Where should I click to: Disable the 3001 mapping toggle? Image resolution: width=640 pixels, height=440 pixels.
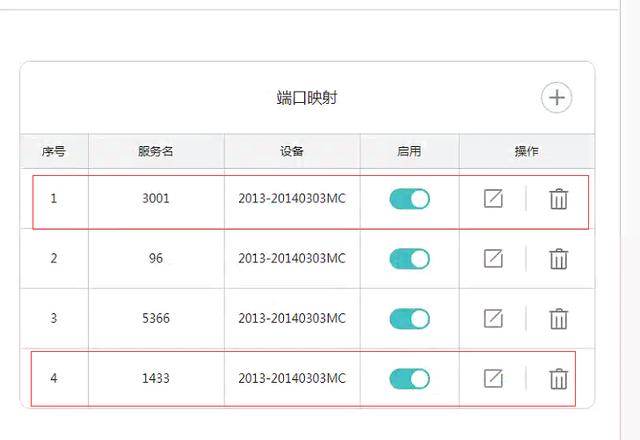(409, 199)
